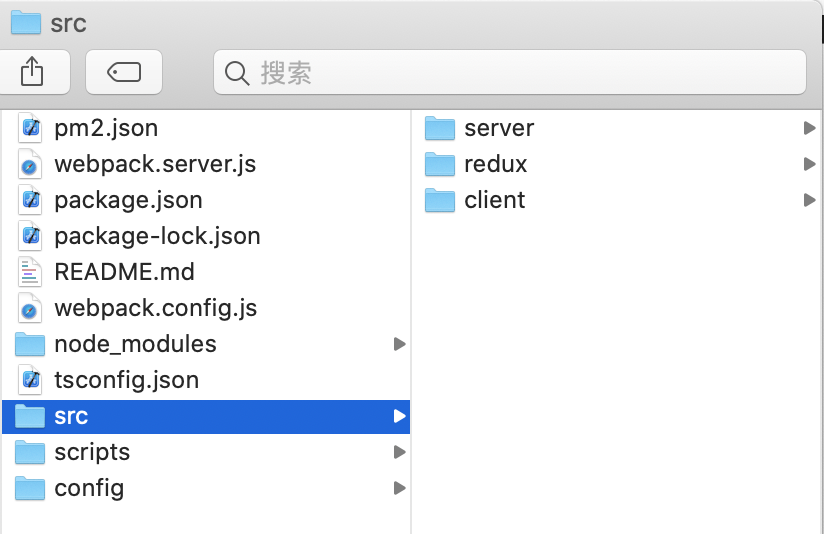Screen dimensions: 824x534
Task: Open the server folder icon
Action: 440,128
